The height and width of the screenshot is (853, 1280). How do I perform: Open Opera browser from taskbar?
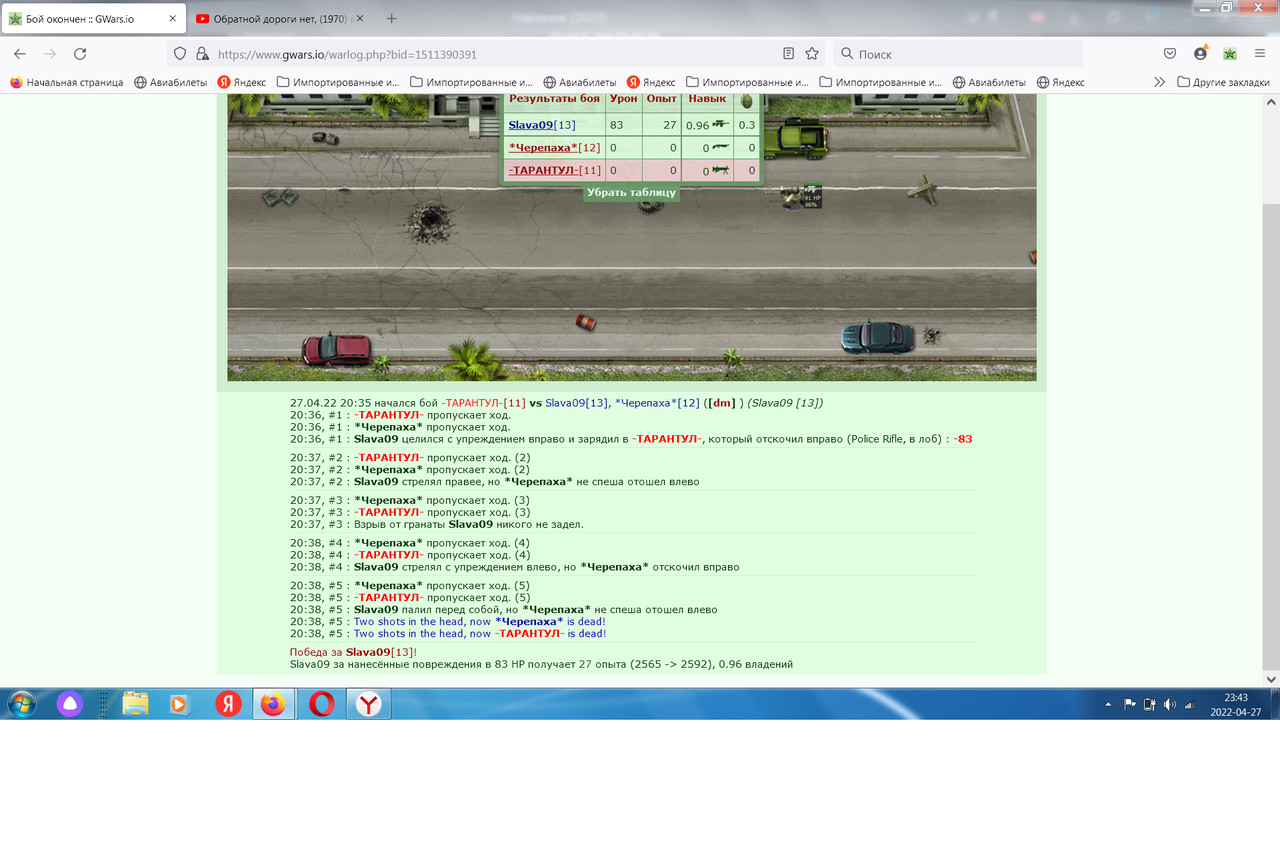pos(322,704)
